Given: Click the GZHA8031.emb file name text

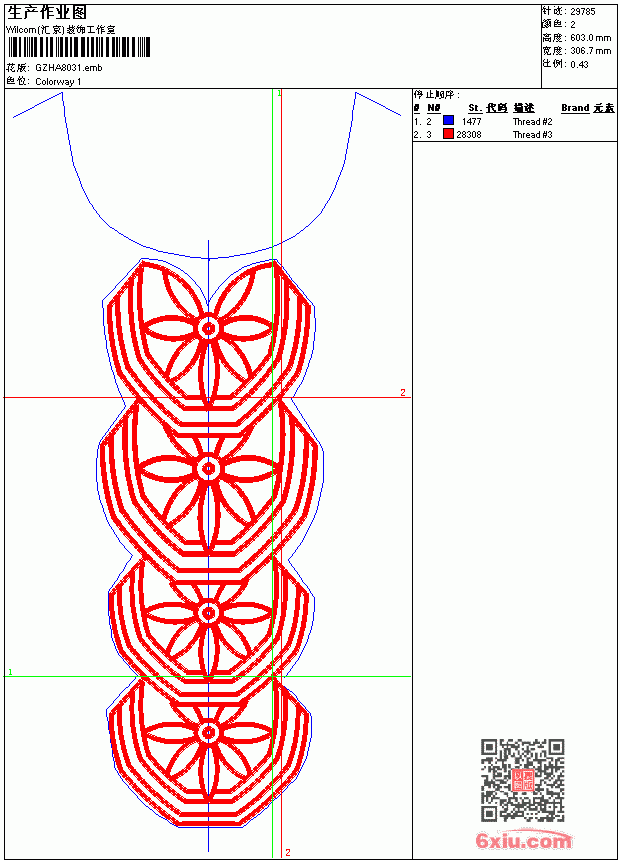Looking at the screenshot, I should (69, 68).
